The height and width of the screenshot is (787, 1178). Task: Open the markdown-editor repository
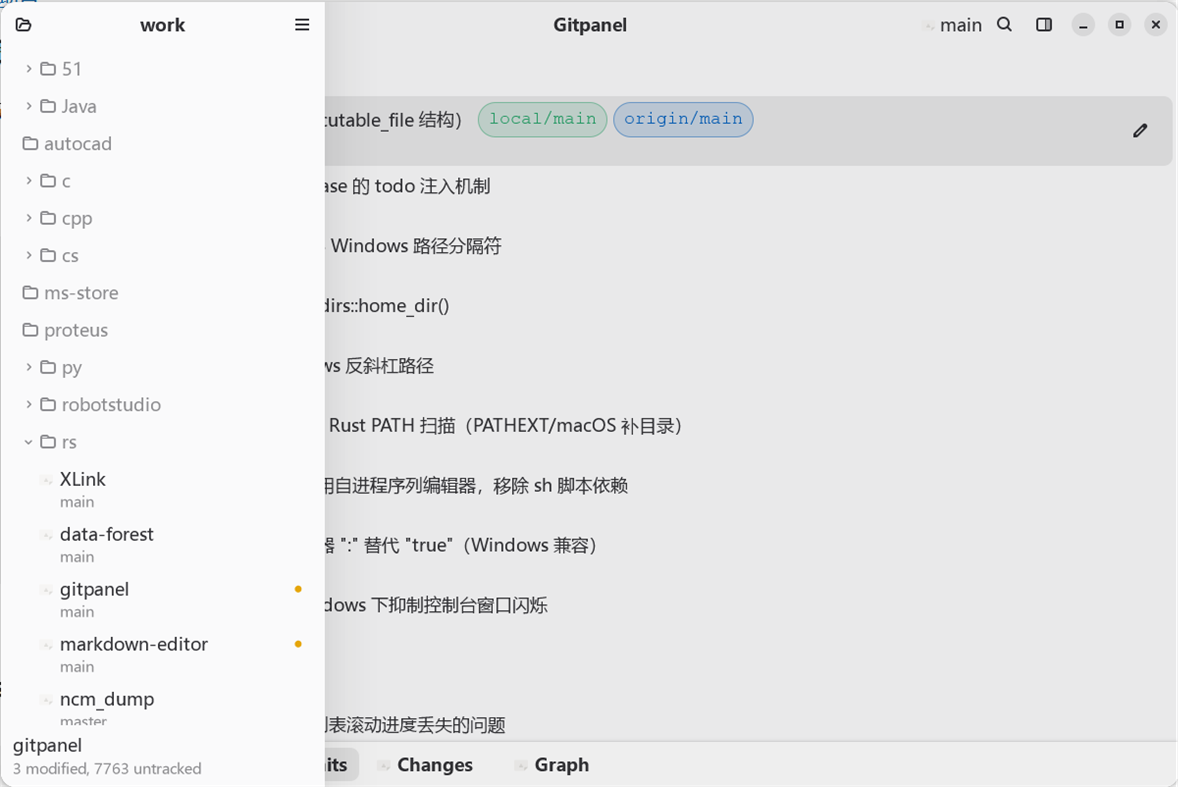[162, 654]
